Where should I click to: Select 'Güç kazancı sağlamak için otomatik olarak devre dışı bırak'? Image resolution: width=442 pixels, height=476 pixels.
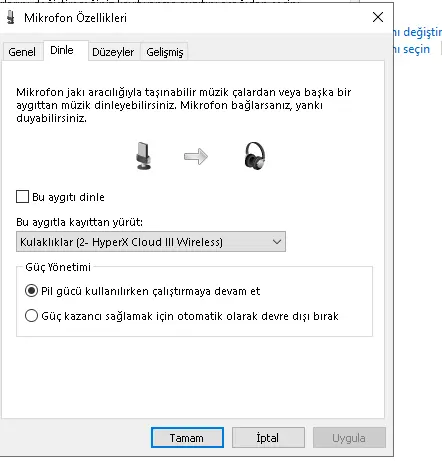[31, 316]
